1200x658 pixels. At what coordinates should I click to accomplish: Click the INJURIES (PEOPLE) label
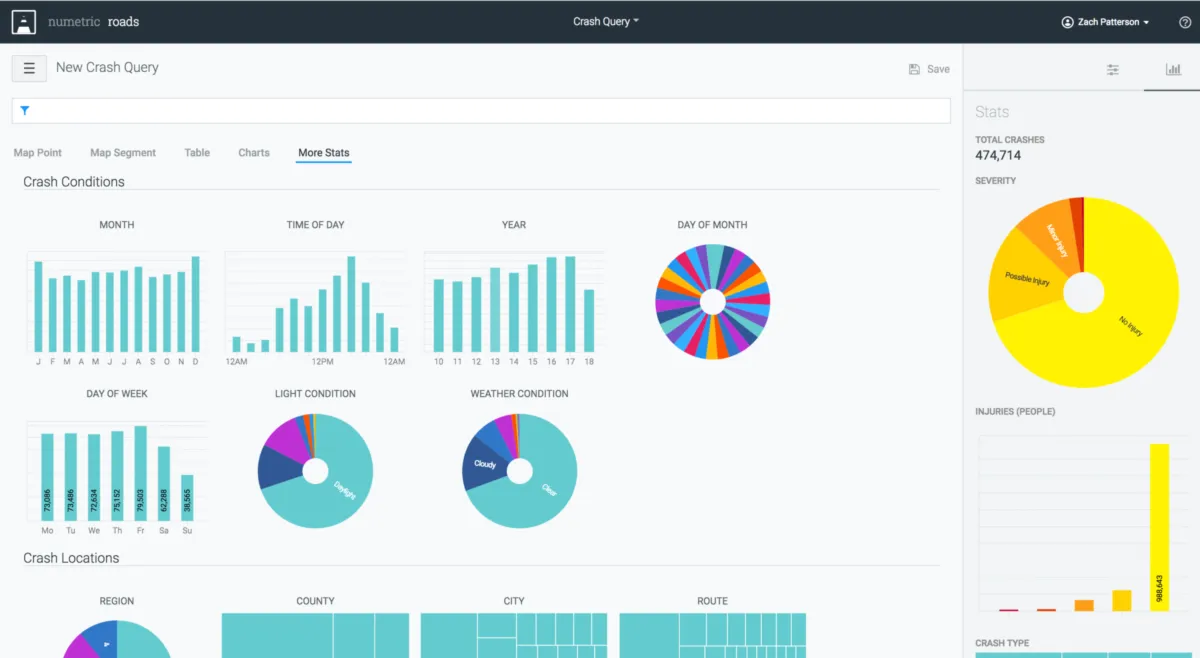click(x=1015, y=412)
